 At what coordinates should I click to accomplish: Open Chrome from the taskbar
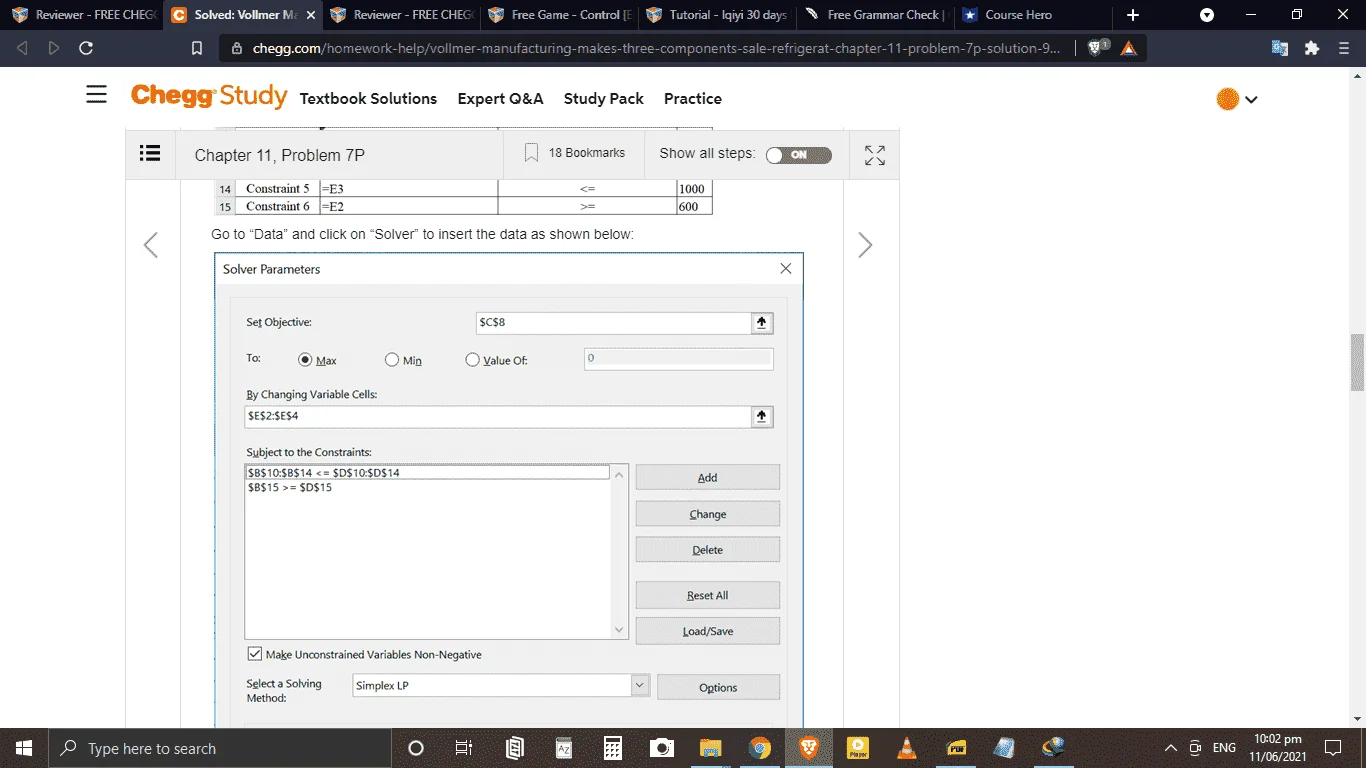click(x=760, y=748)
